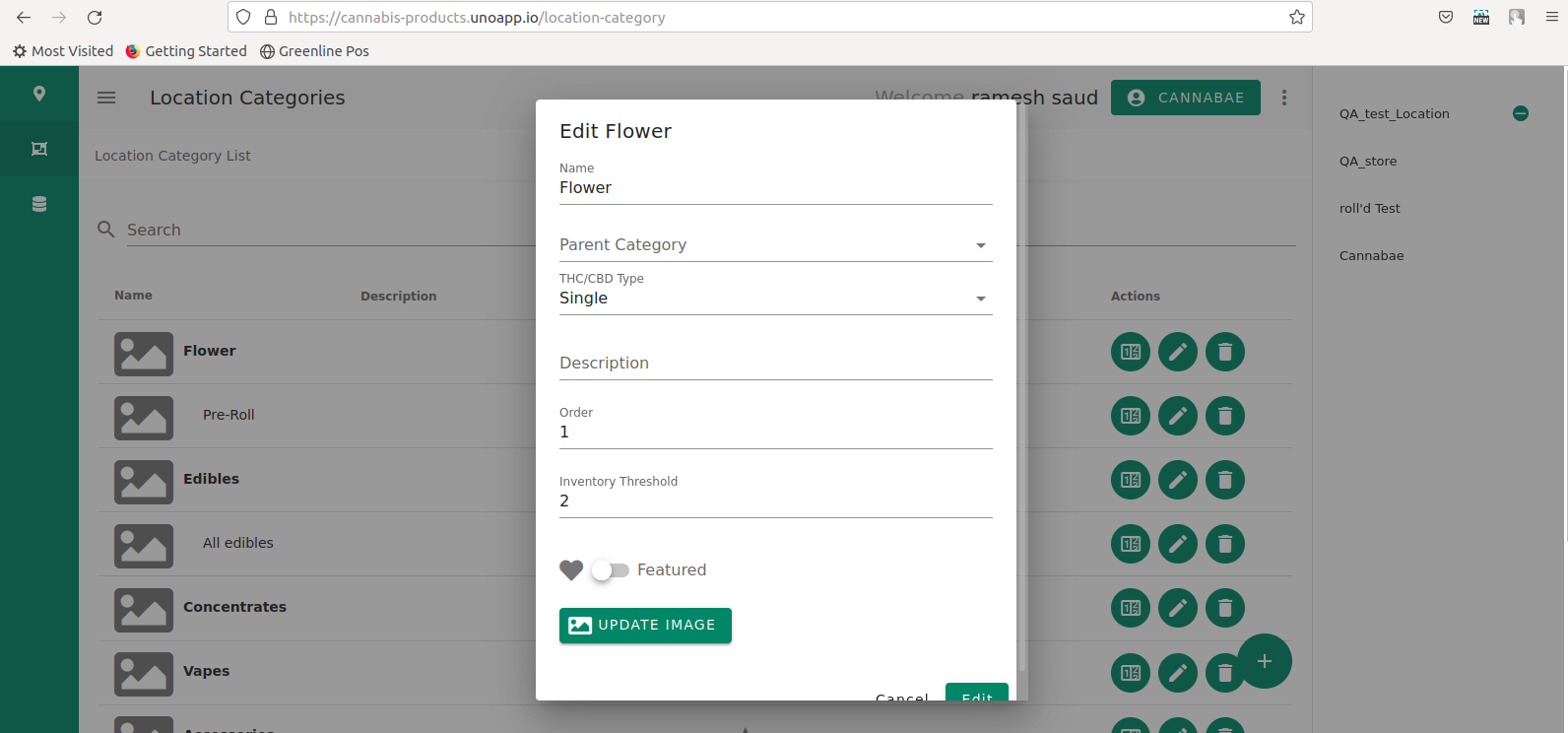Expand the Parent Category dropdown
Image resolution: width=1568 pixels, height=733 pixels.
[775, 245]
